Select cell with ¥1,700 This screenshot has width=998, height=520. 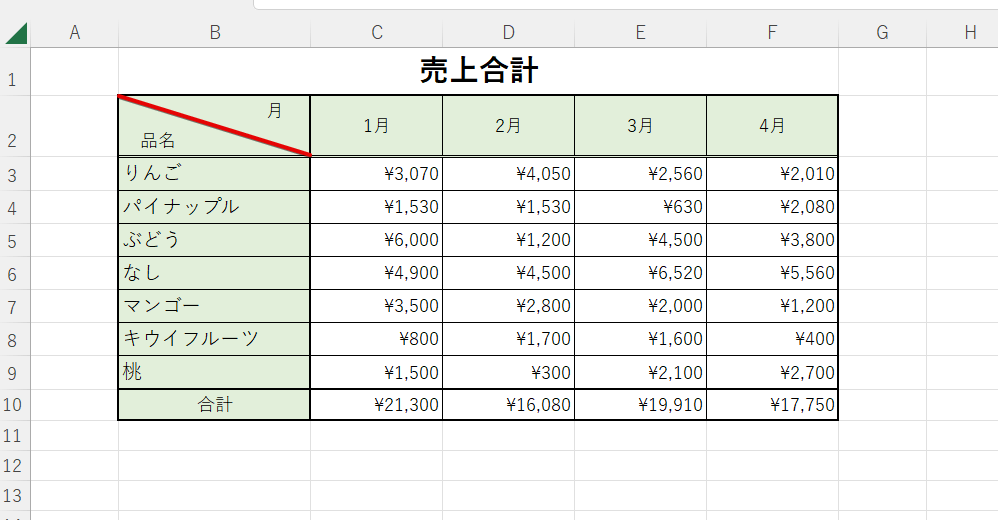(x=509, y=339)
